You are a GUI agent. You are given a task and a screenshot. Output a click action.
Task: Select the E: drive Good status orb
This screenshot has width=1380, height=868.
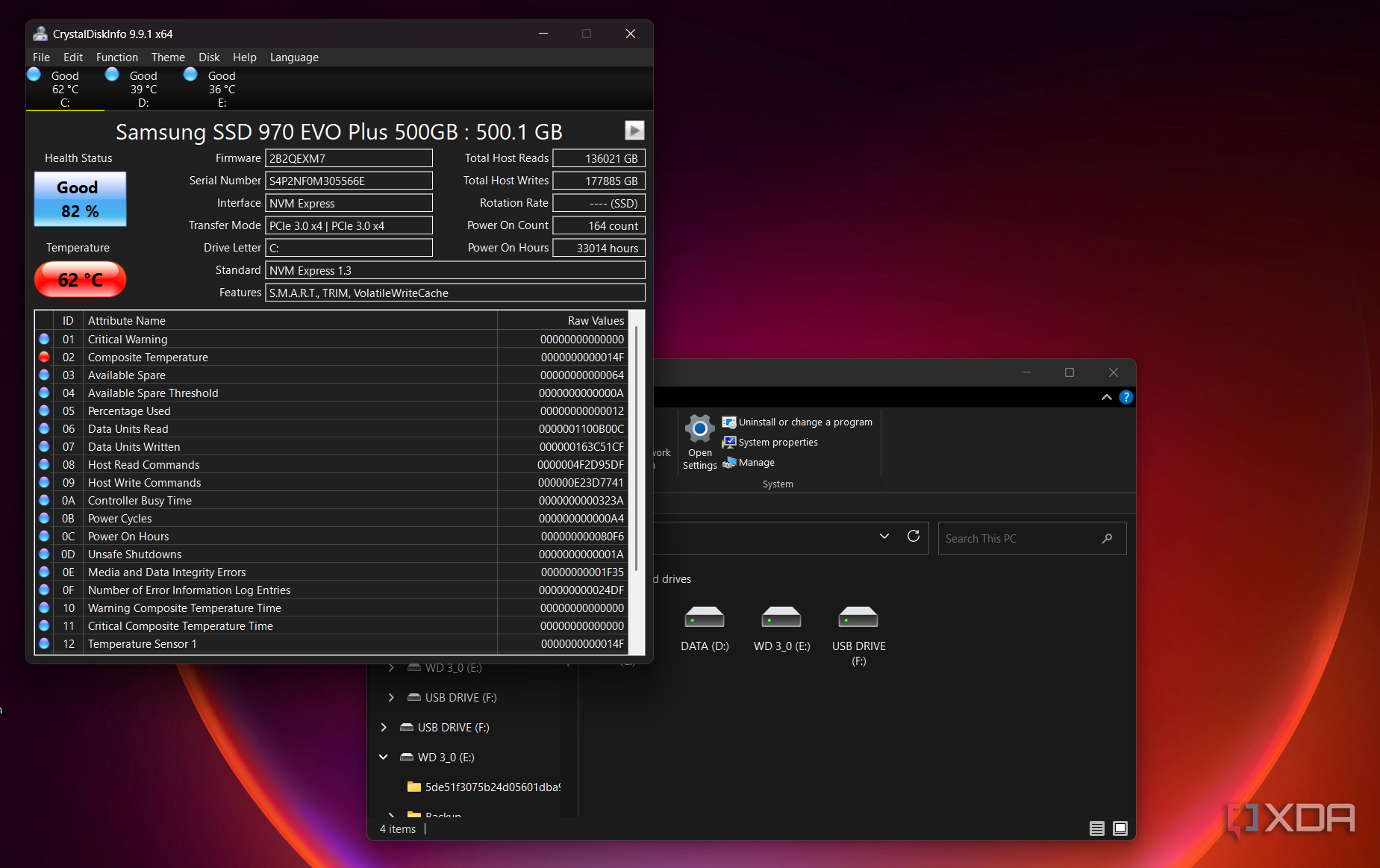pyautogui.click(x=190, y=75)
